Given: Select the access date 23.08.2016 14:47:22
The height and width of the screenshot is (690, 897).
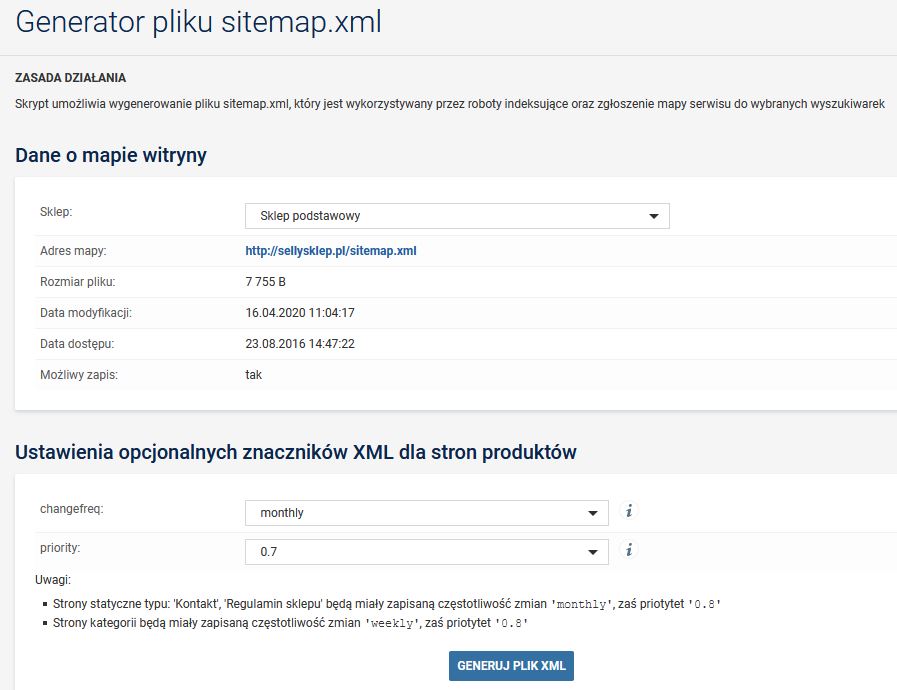Looking at the screenshot, I should click(300, 344).
